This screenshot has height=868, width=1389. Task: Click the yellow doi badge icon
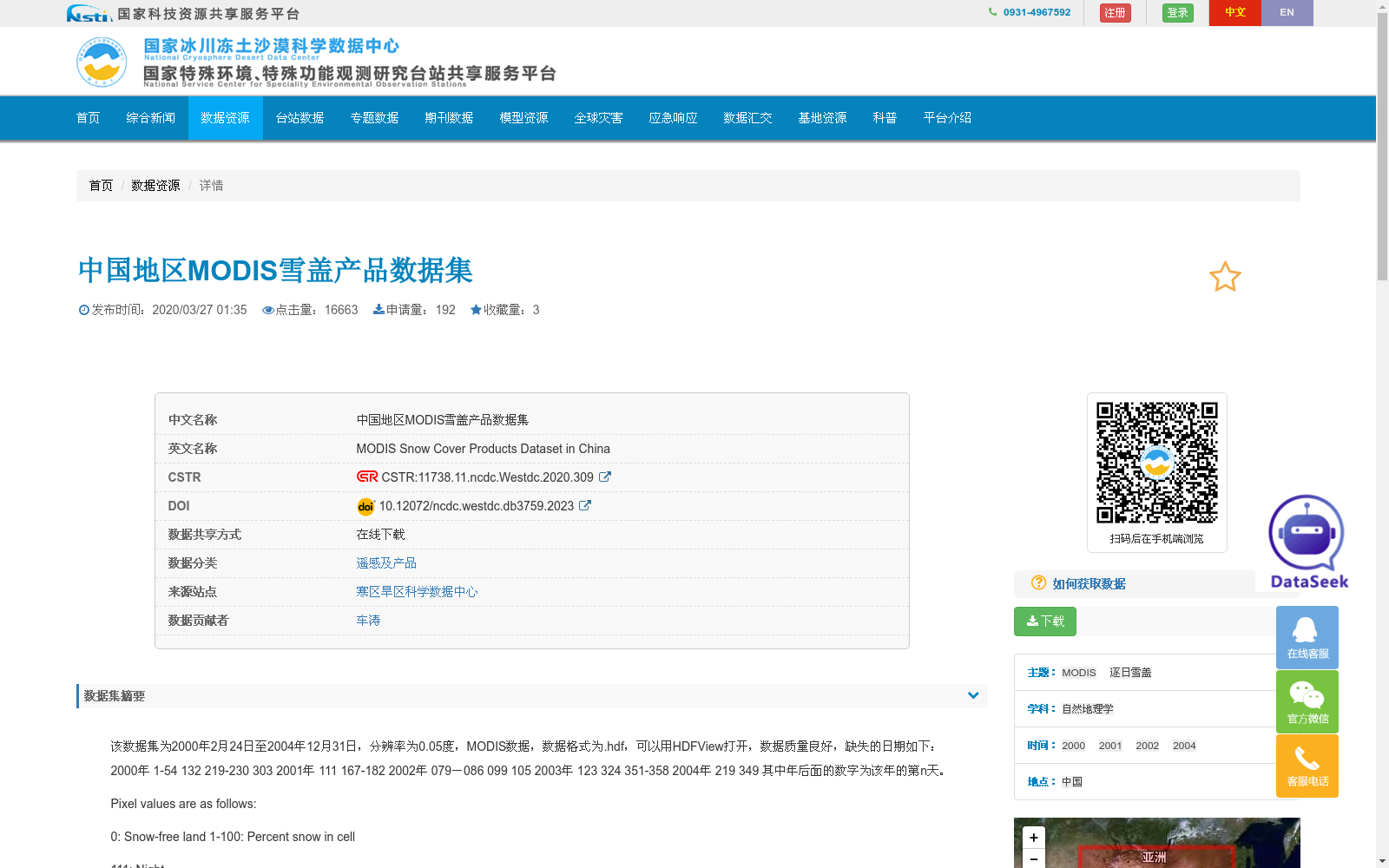(x=365, y=506)
